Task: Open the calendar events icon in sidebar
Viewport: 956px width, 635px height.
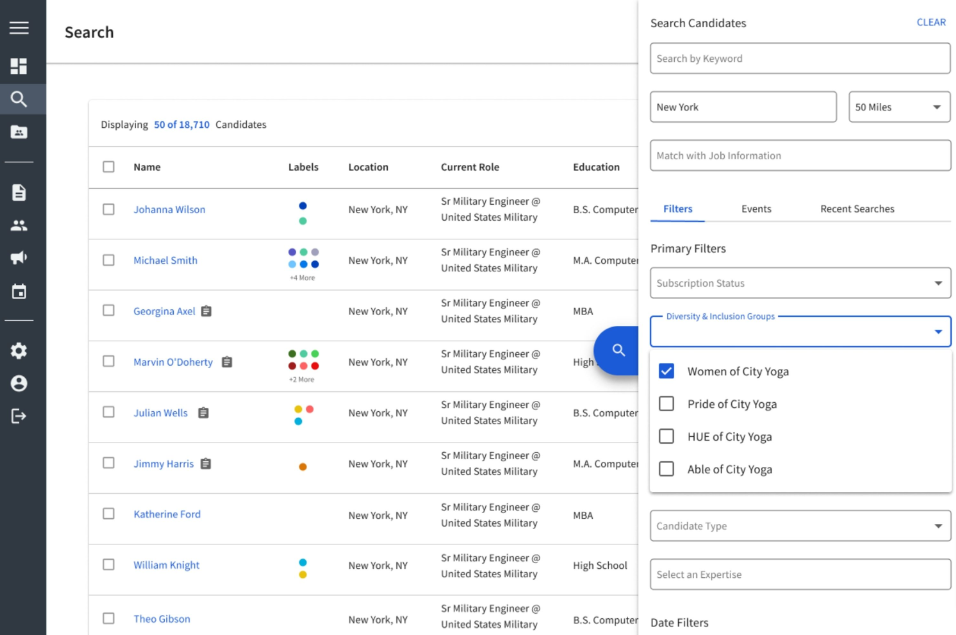Action: pyautogui.click(x=19, y=291)
